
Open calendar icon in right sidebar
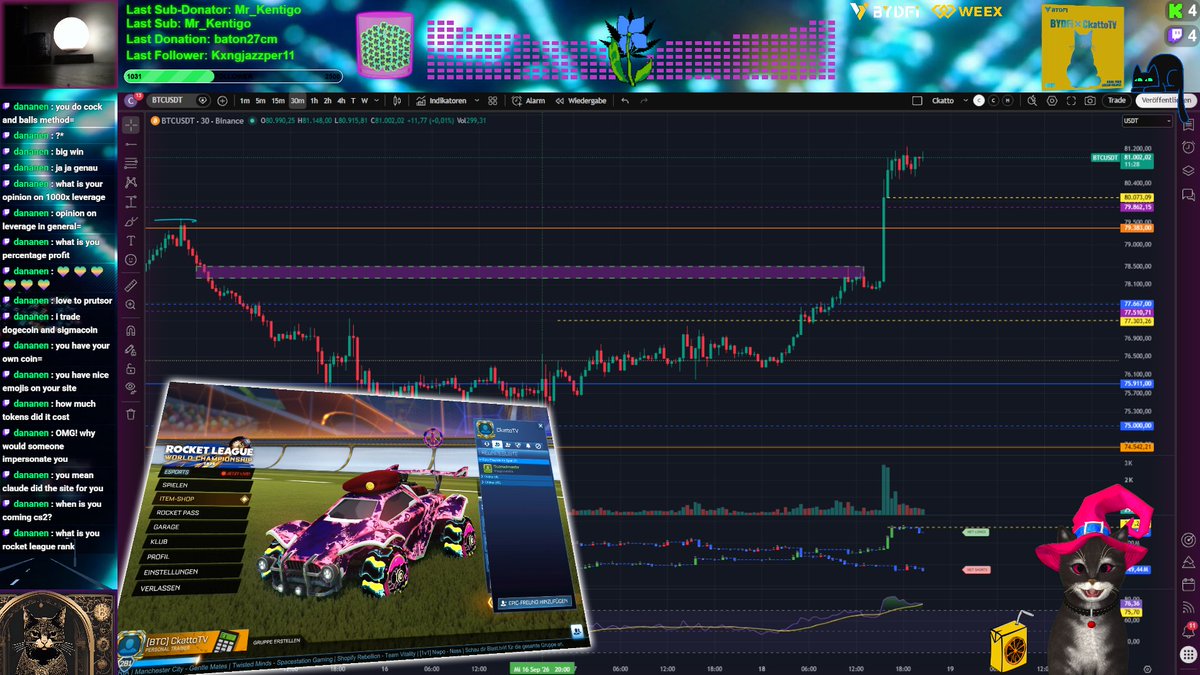[x=1188, y=584]
